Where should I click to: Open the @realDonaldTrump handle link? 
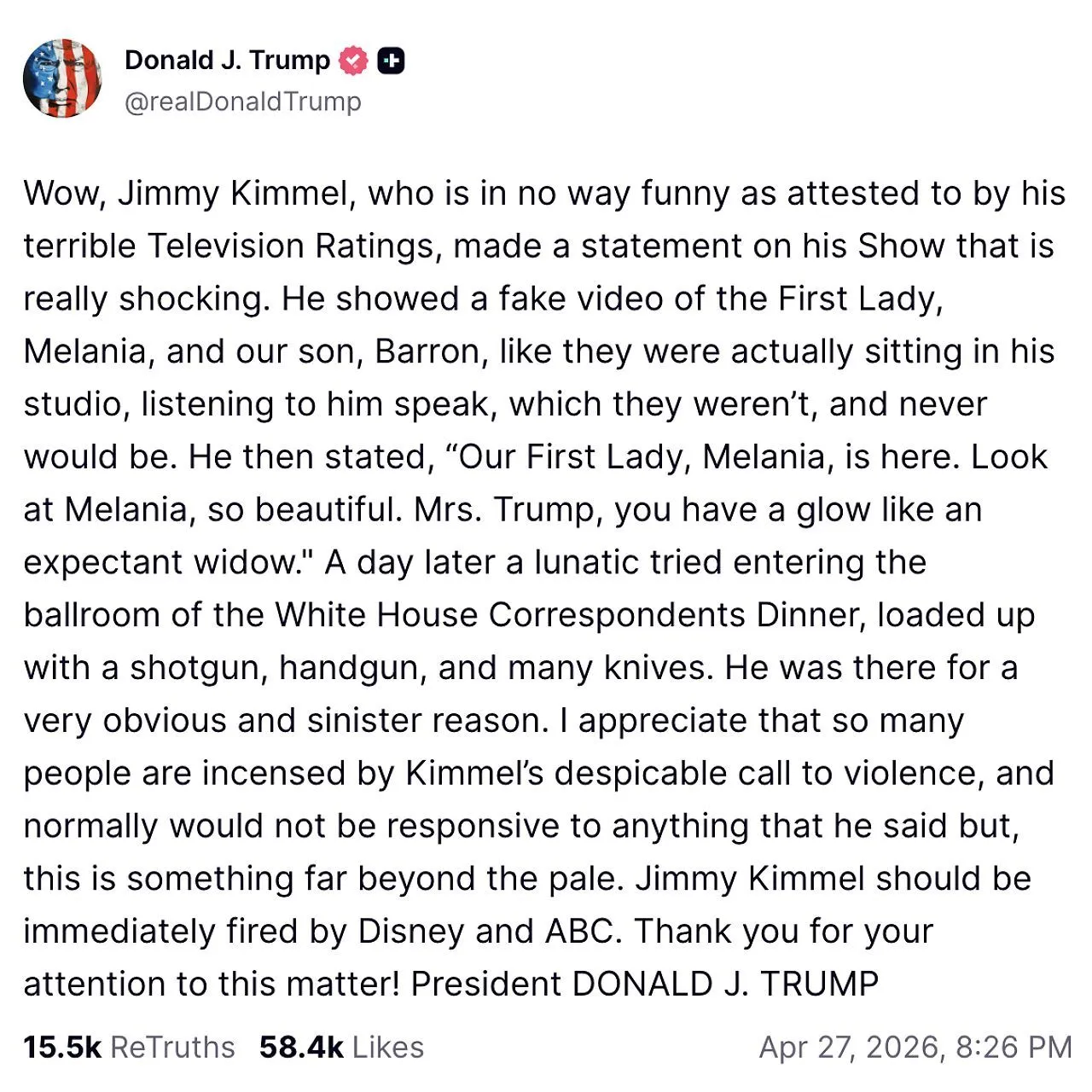242,102
